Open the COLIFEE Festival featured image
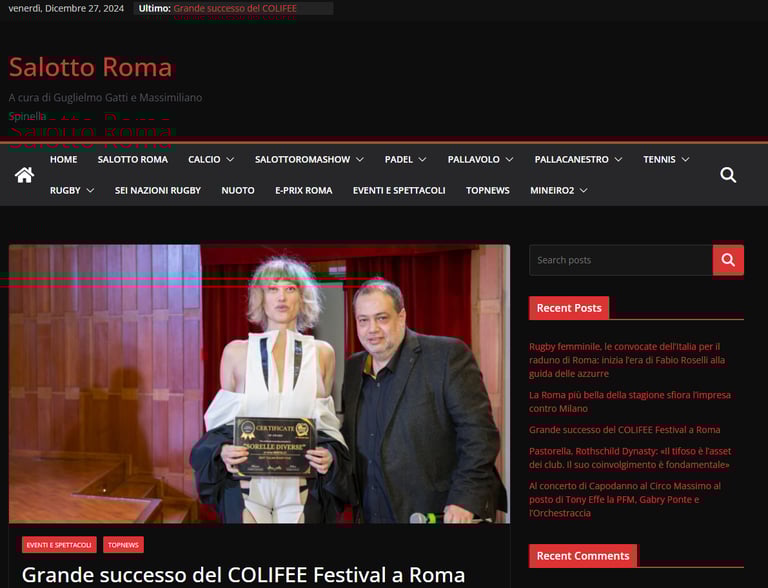Screen dimensions: 768x588 click(x=259, y=384)
